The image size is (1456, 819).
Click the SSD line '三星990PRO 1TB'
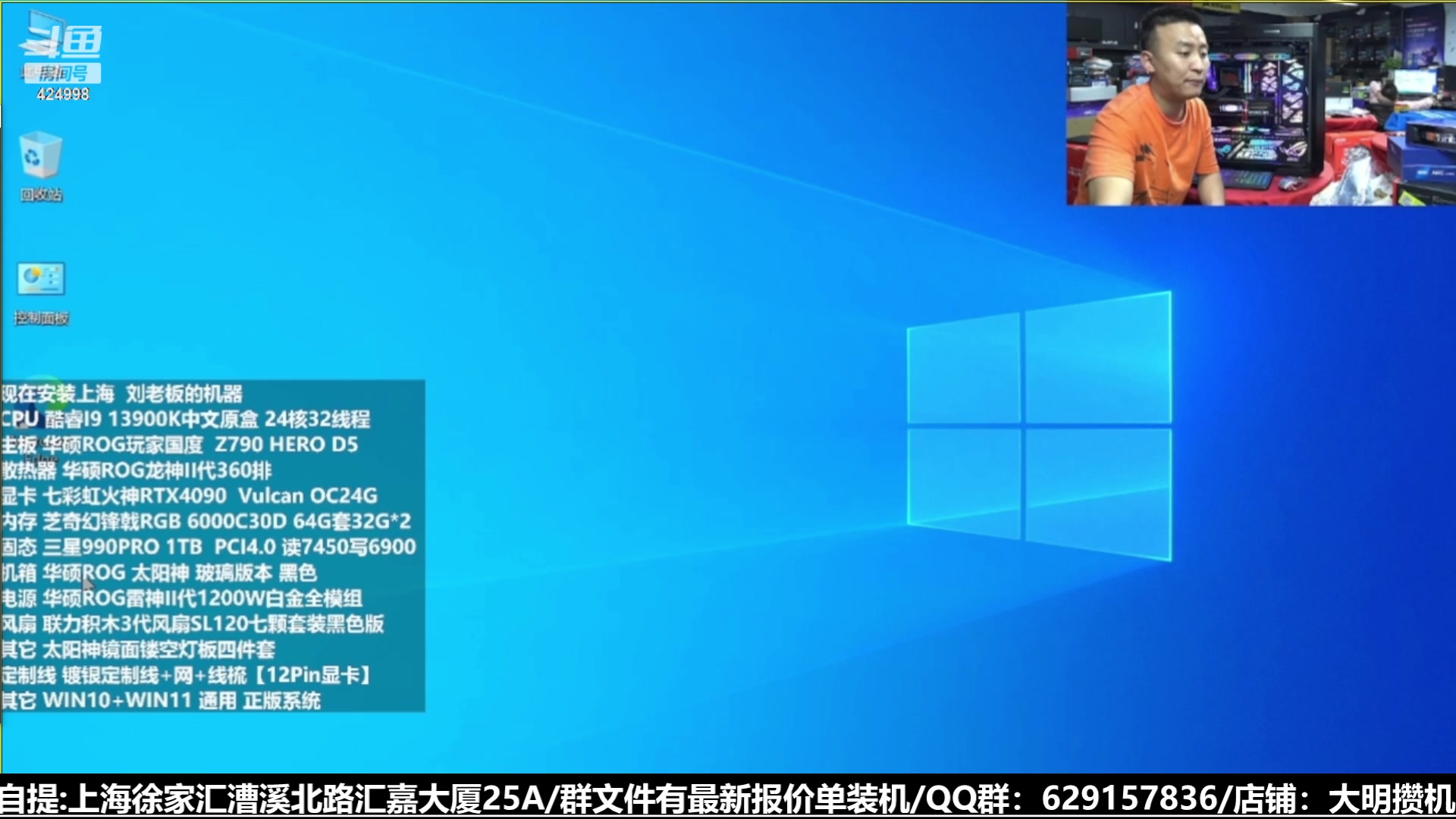(x=123, y=547)
